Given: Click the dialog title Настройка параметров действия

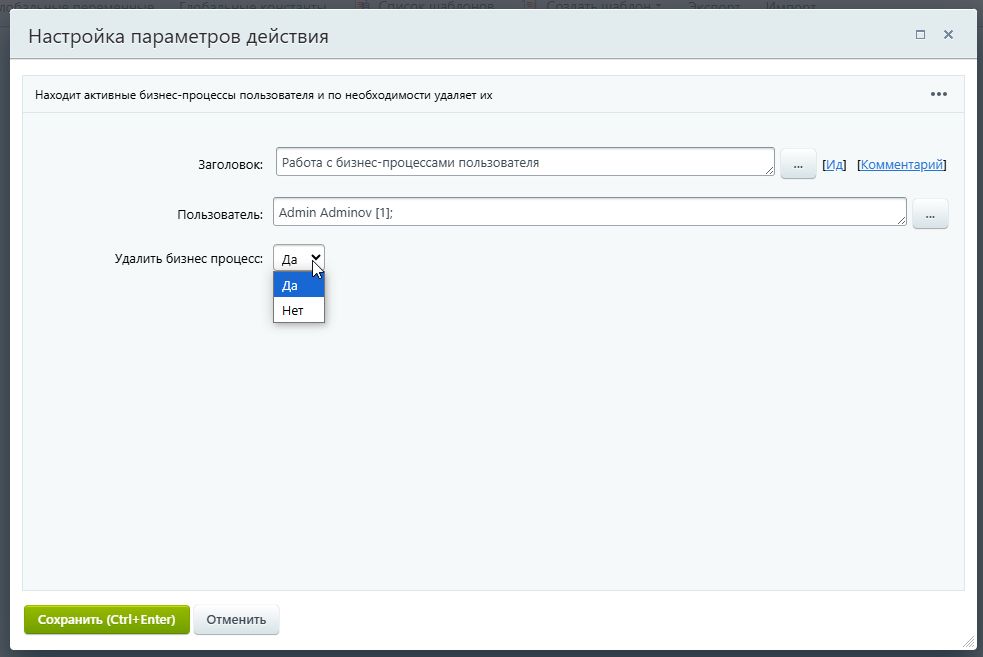Looking at the screenshot, I should point(178,37).
